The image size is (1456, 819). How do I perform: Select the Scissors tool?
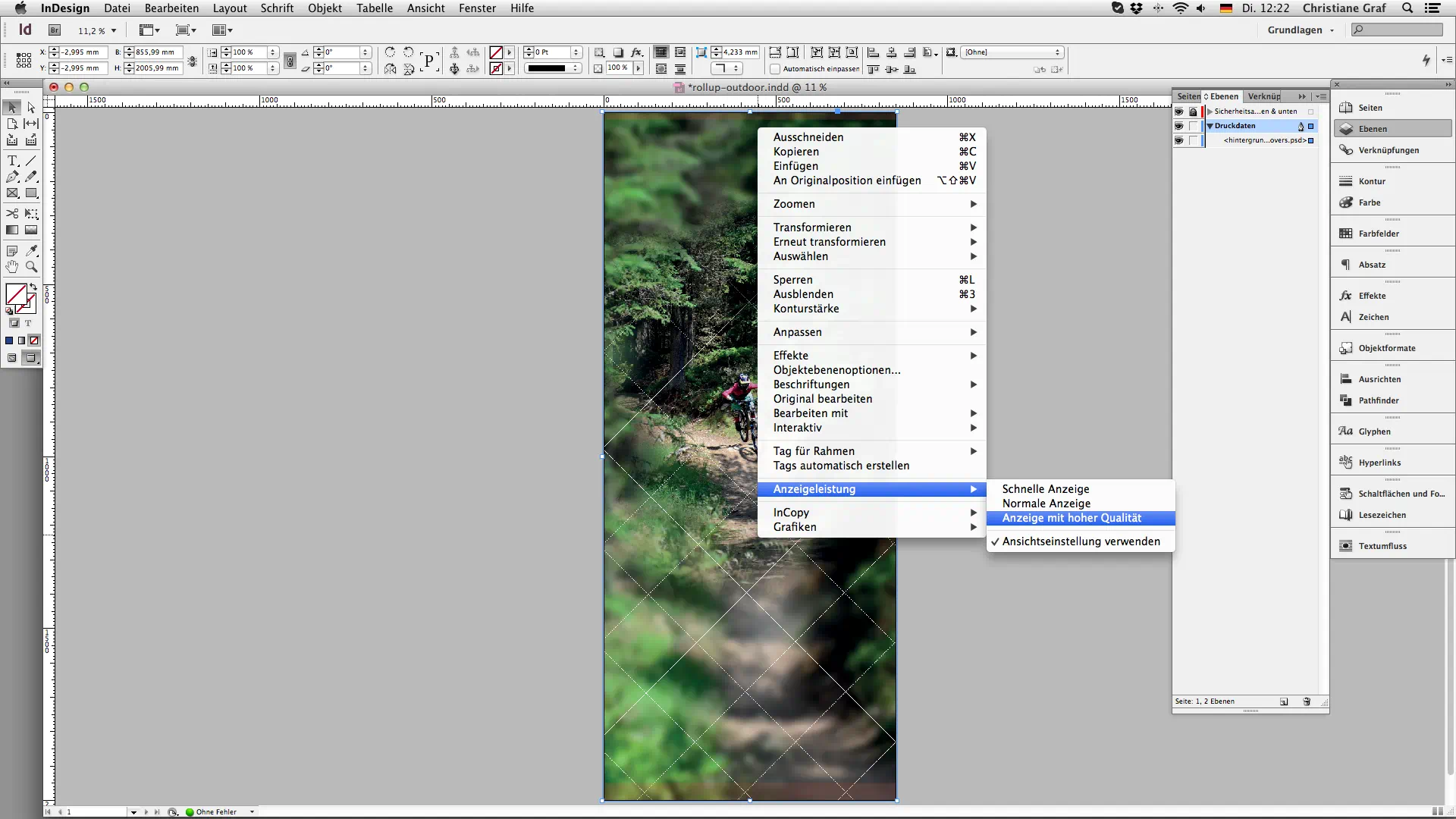[12, 214]
